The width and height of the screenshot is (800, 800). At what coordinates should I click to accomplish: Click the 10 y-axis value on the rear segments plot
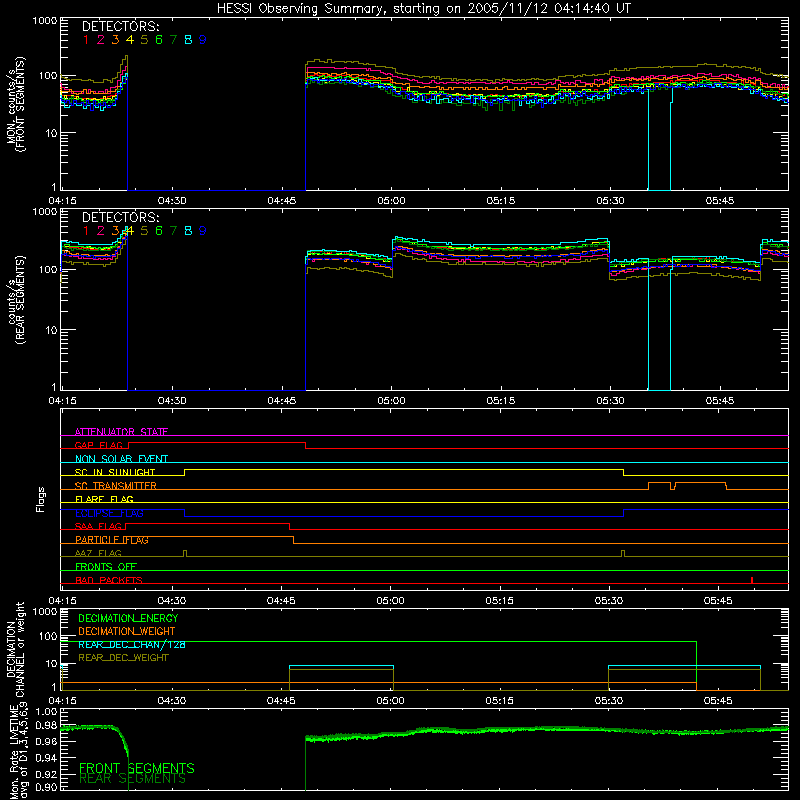click(x=52, y=330)
